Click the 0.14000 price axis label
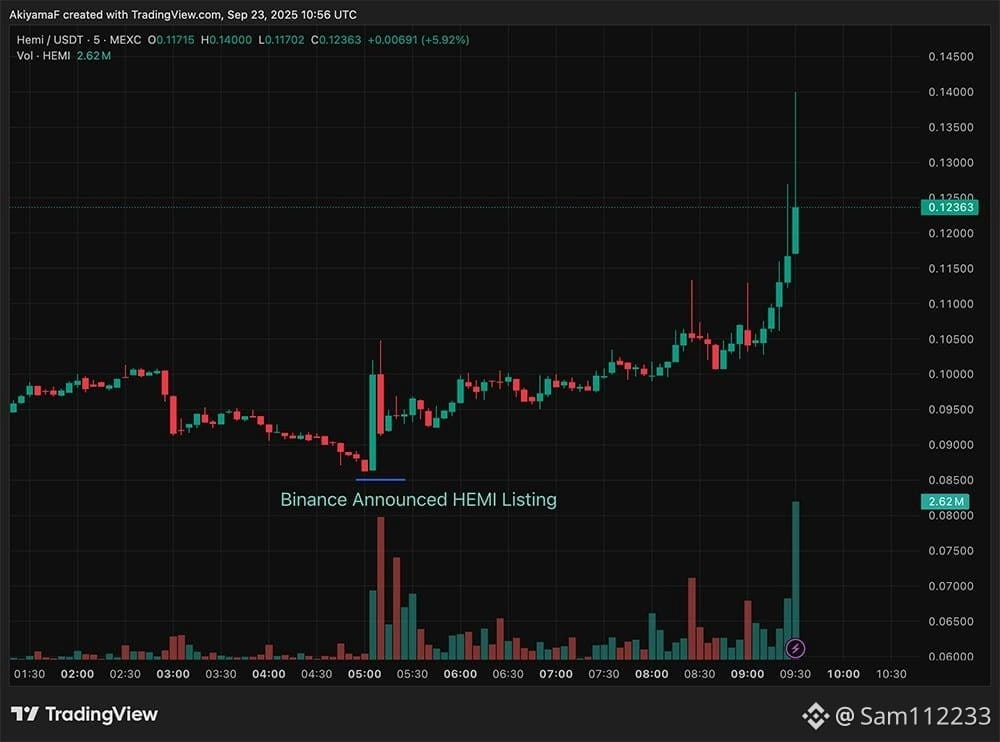 (x=950, y=92)
